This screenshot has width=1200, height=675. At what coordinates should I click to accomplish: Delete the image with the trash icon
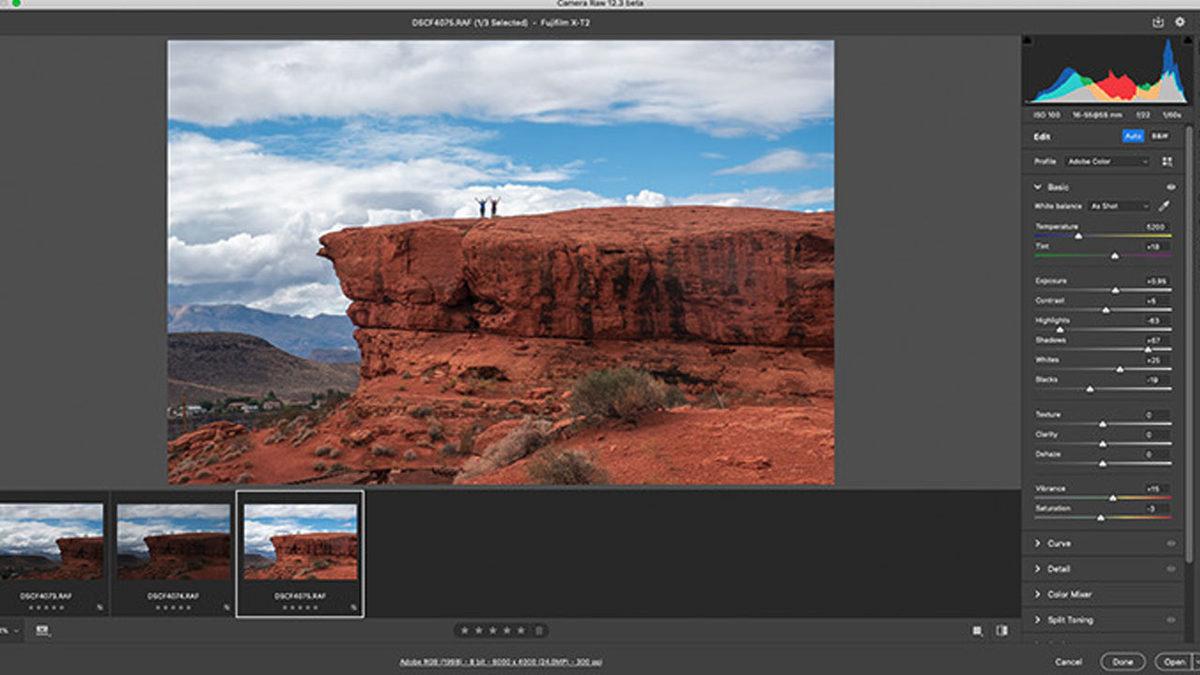(x=538, y=630)
